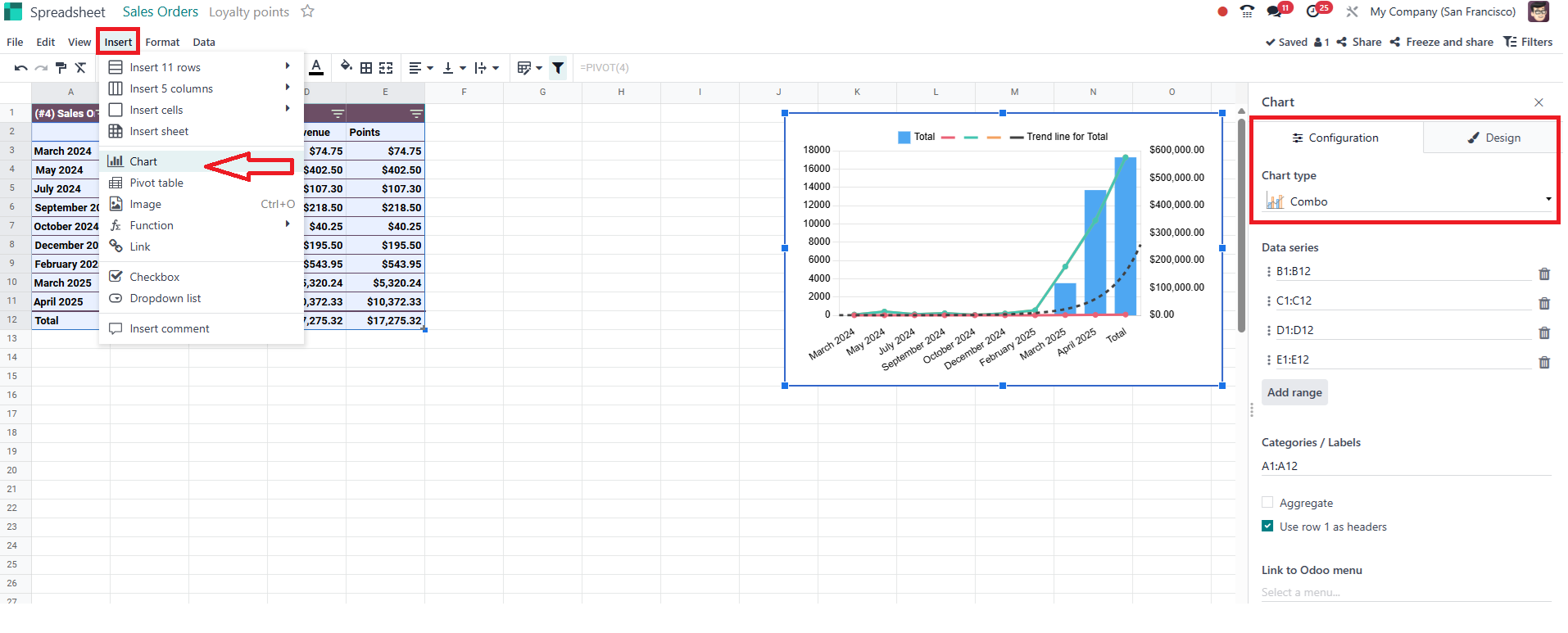Screen dimensions: 1568x633
Task: Click the red recording indicator dot
Action: pyautogui.click(x=1222, y=11)
